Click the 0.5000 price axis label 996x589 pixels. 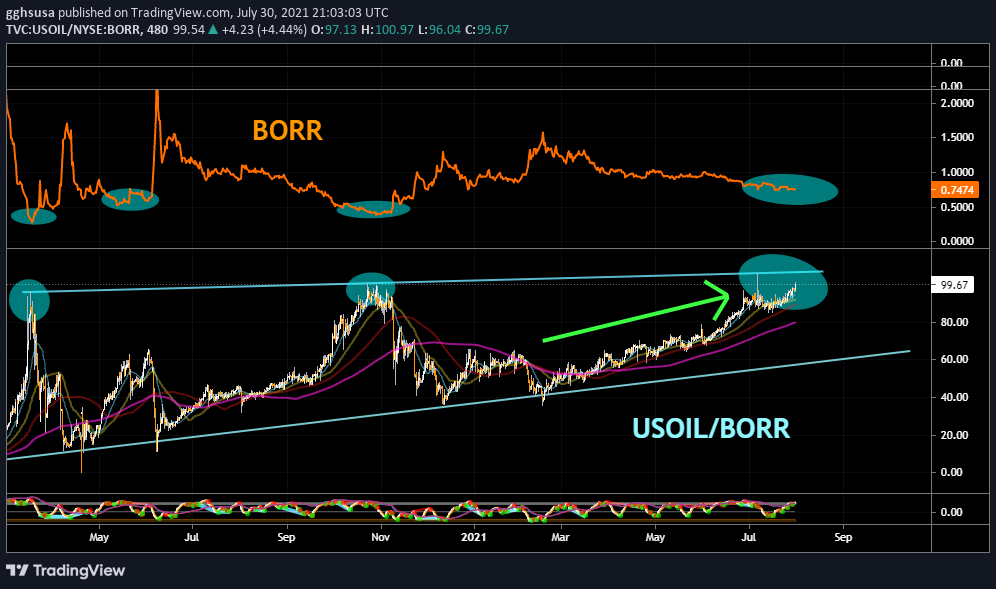point(957,207)
